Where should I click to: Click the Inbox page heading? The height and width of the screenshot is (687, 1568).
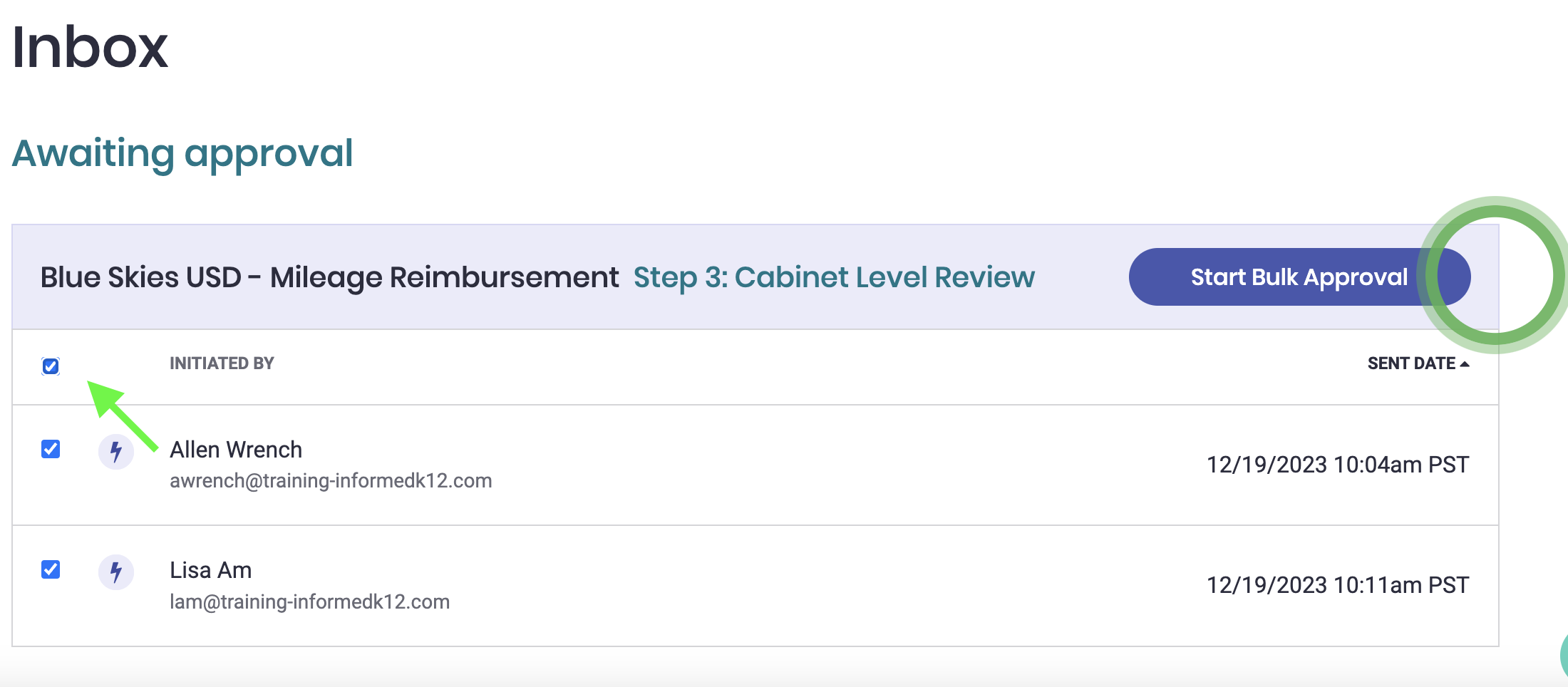[90, 47]
